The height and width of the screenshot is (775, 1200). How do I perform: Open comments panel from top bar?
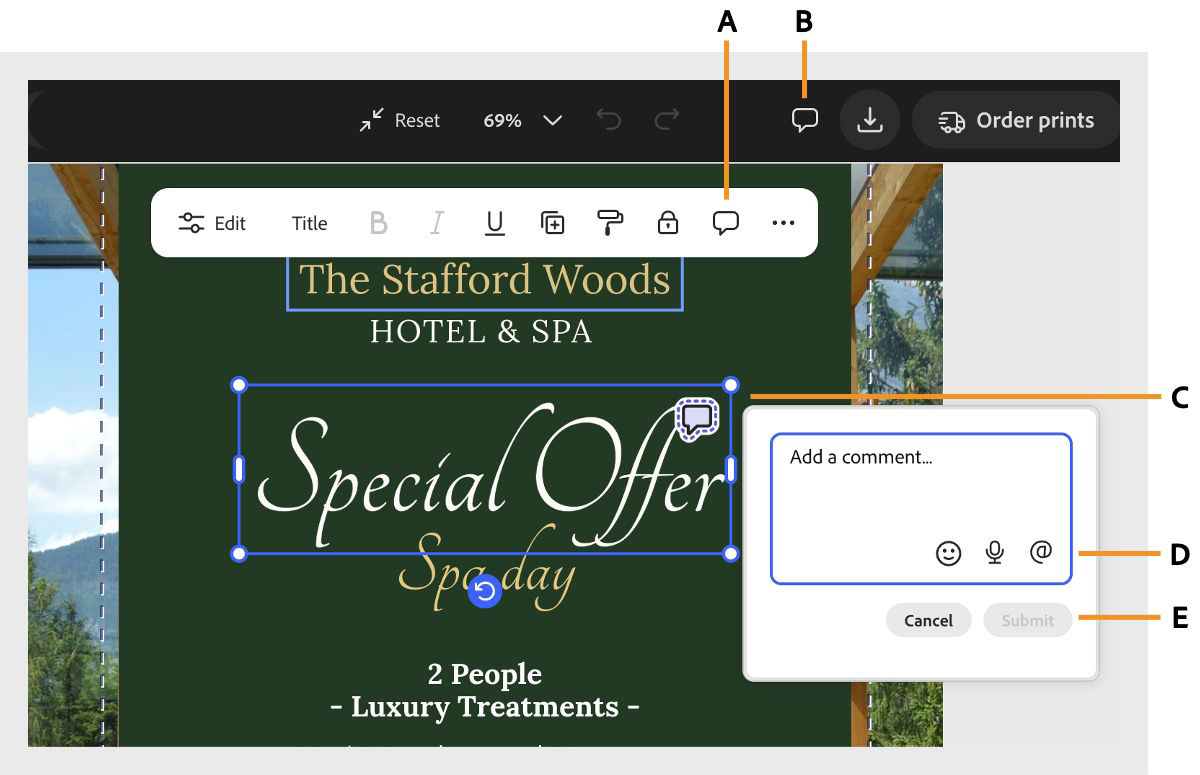pyautogui.click(x=805, y=120)
